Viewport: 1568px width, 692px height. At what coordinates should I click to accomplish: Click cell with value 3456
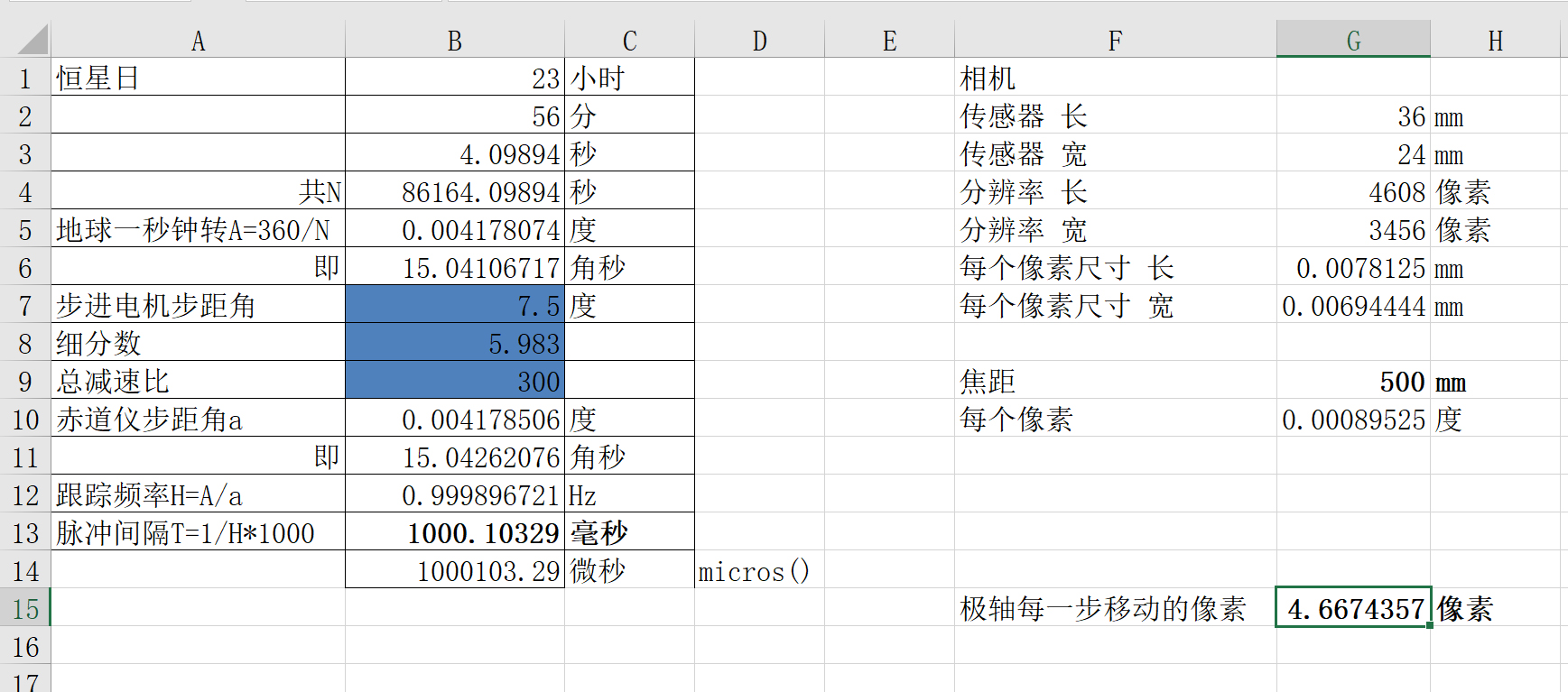(1354, 229)
